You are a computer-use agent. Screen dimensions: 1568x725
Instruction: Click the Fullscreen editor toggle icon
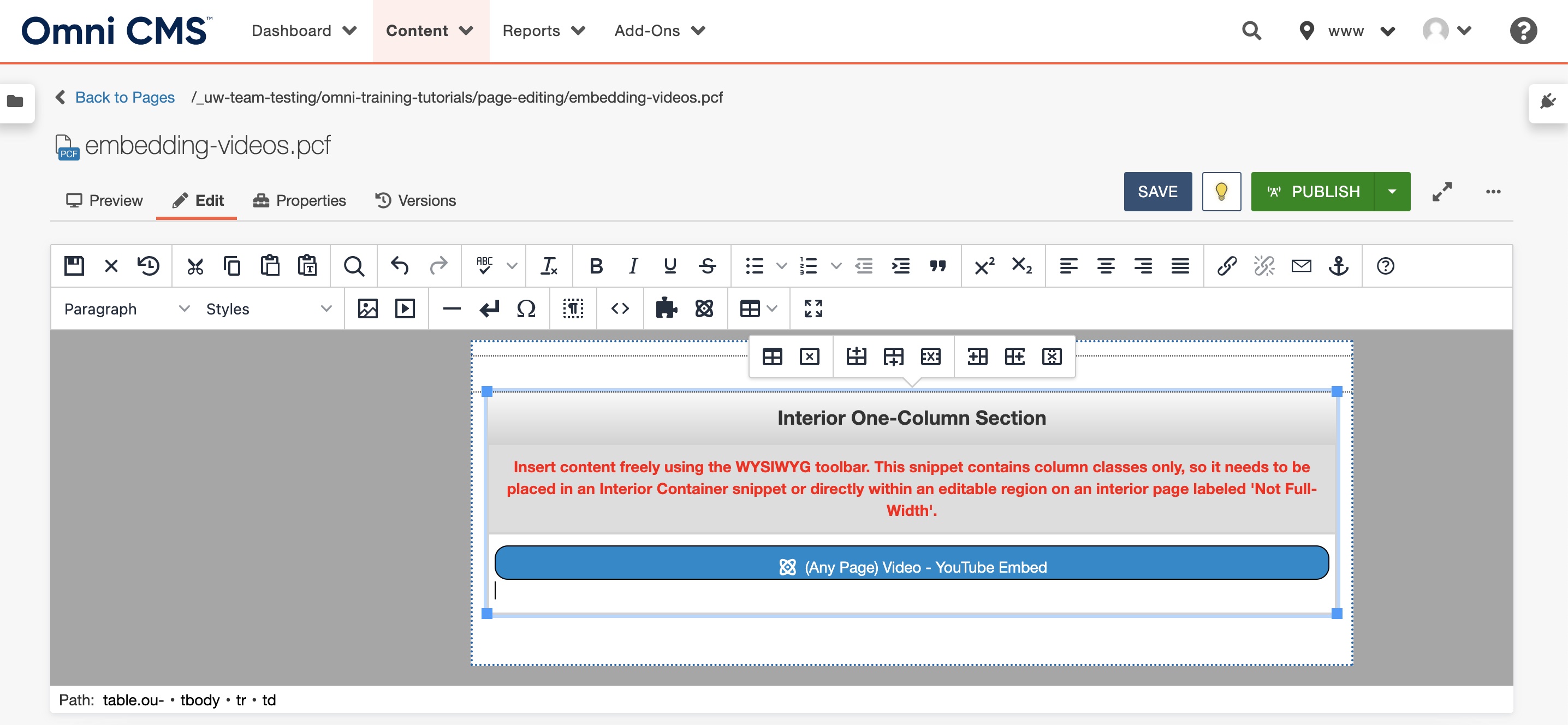pos(813,307)
